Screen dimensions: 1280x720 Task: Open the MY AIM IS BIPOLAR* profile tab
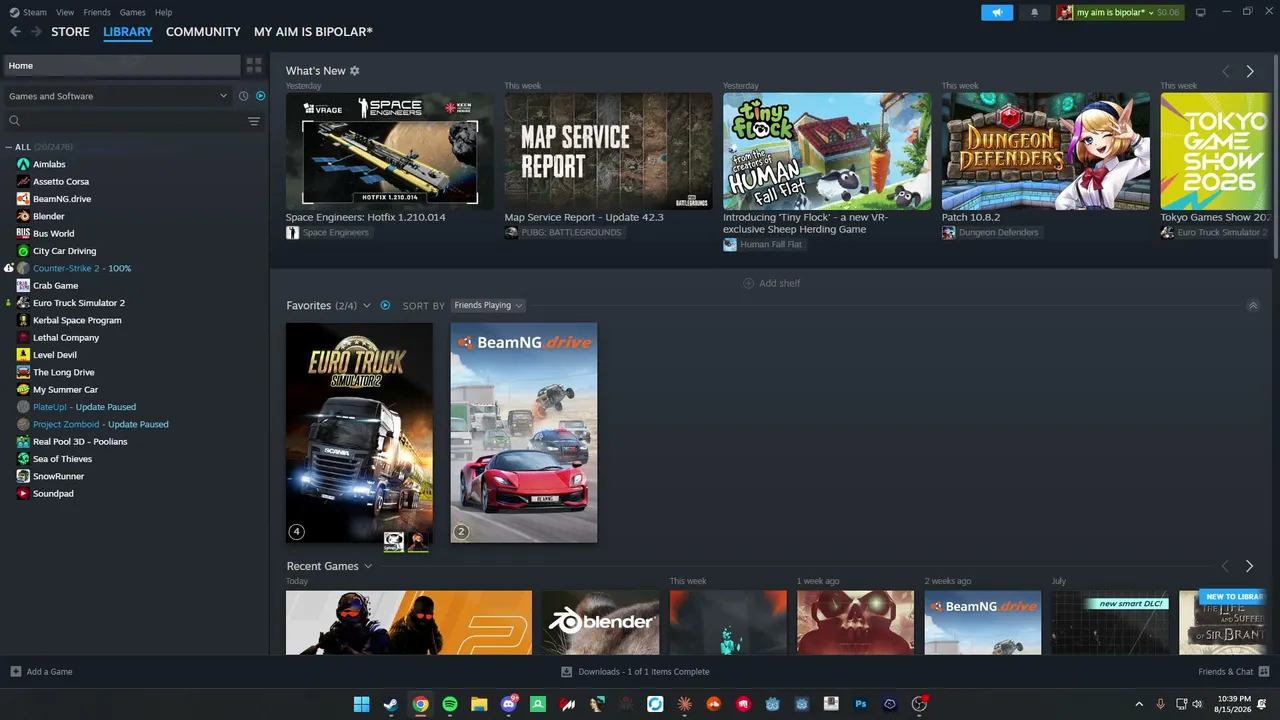coord(313,32)
